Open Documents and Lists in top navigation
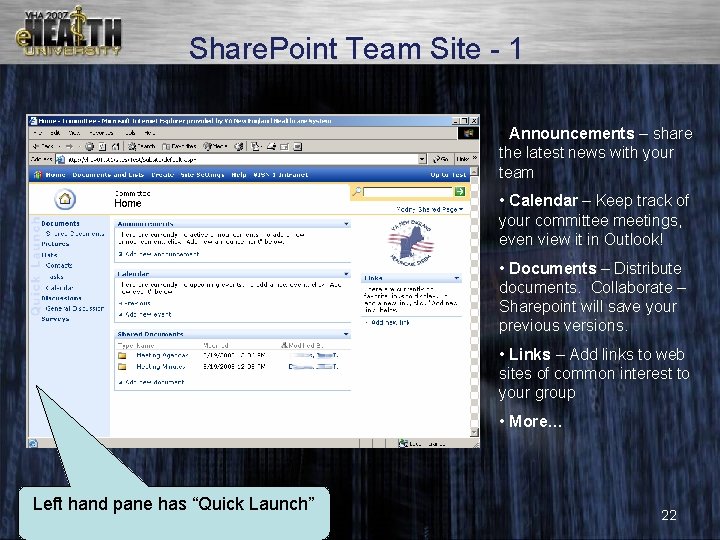 click(108, 174)
